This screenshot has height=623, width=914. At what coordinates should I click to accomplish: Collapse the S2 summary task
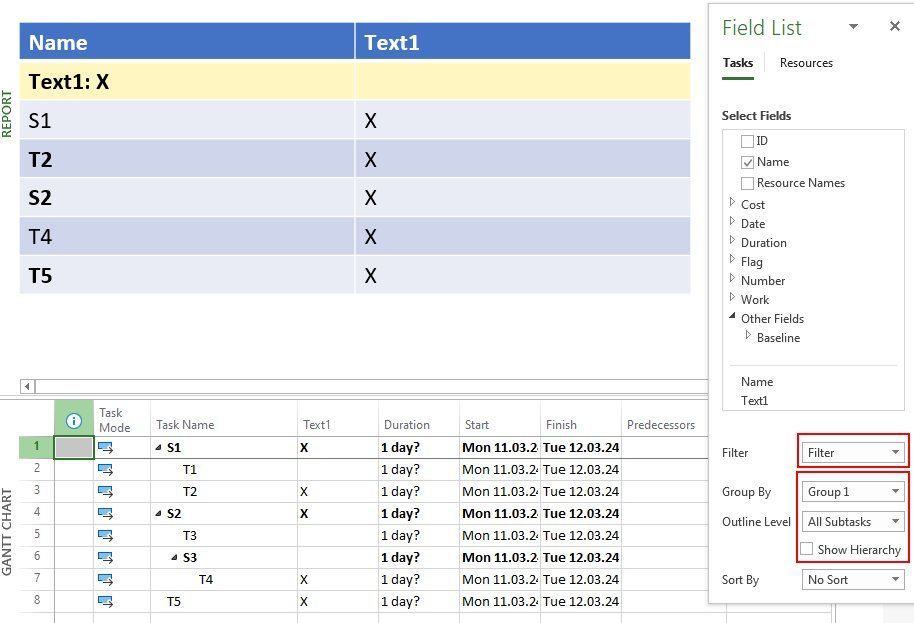click(x=158, y=514)
